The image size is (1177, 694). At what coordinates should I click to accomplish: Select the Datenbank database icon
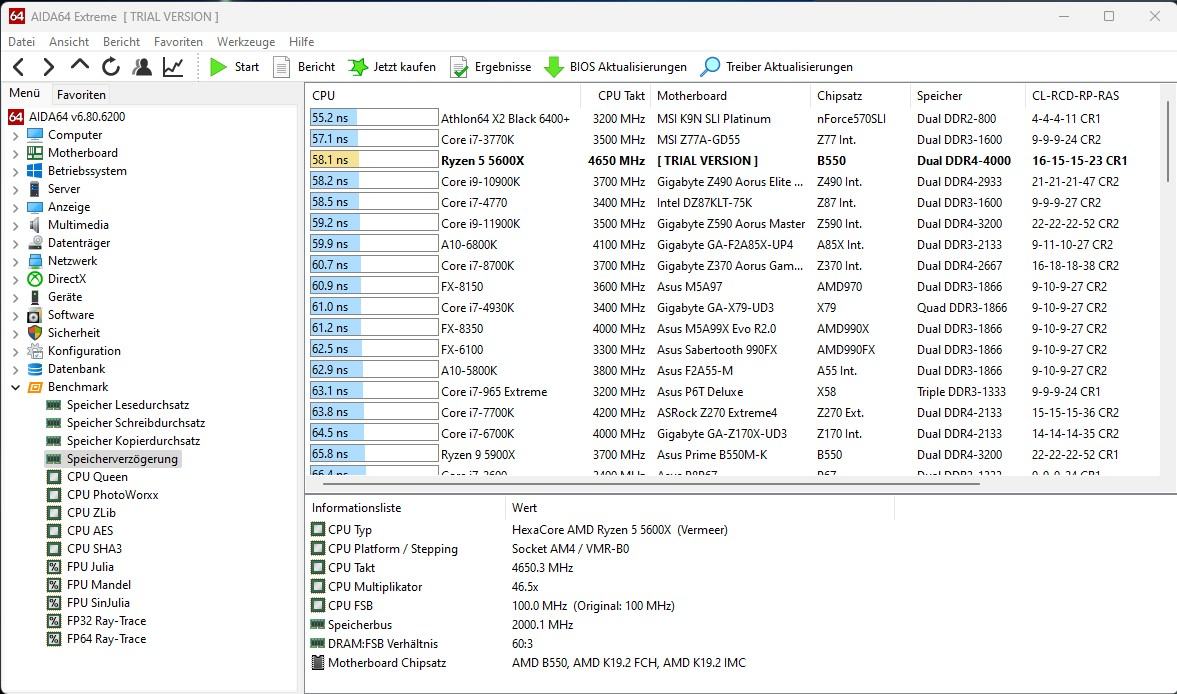click(35, 369)
